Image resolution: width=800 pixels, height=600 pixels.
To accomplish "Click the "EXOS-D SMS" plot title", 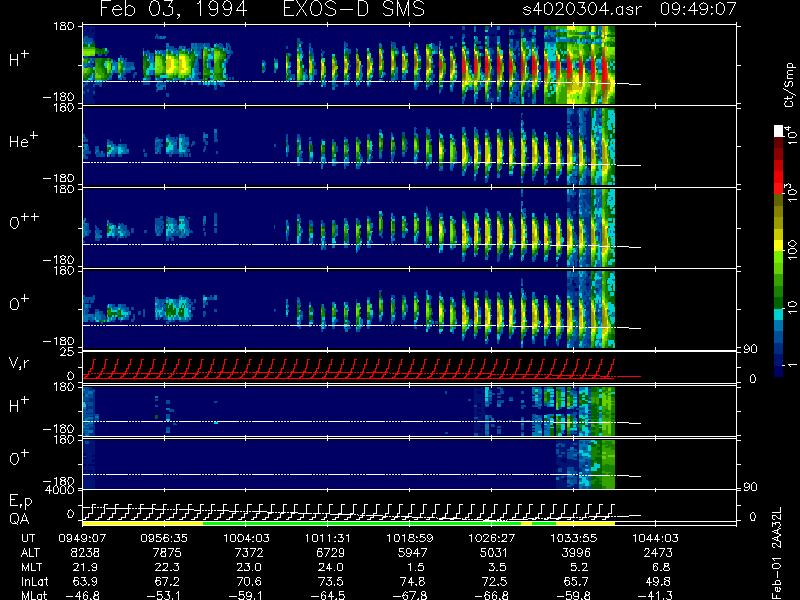I will tap(354, 9).
